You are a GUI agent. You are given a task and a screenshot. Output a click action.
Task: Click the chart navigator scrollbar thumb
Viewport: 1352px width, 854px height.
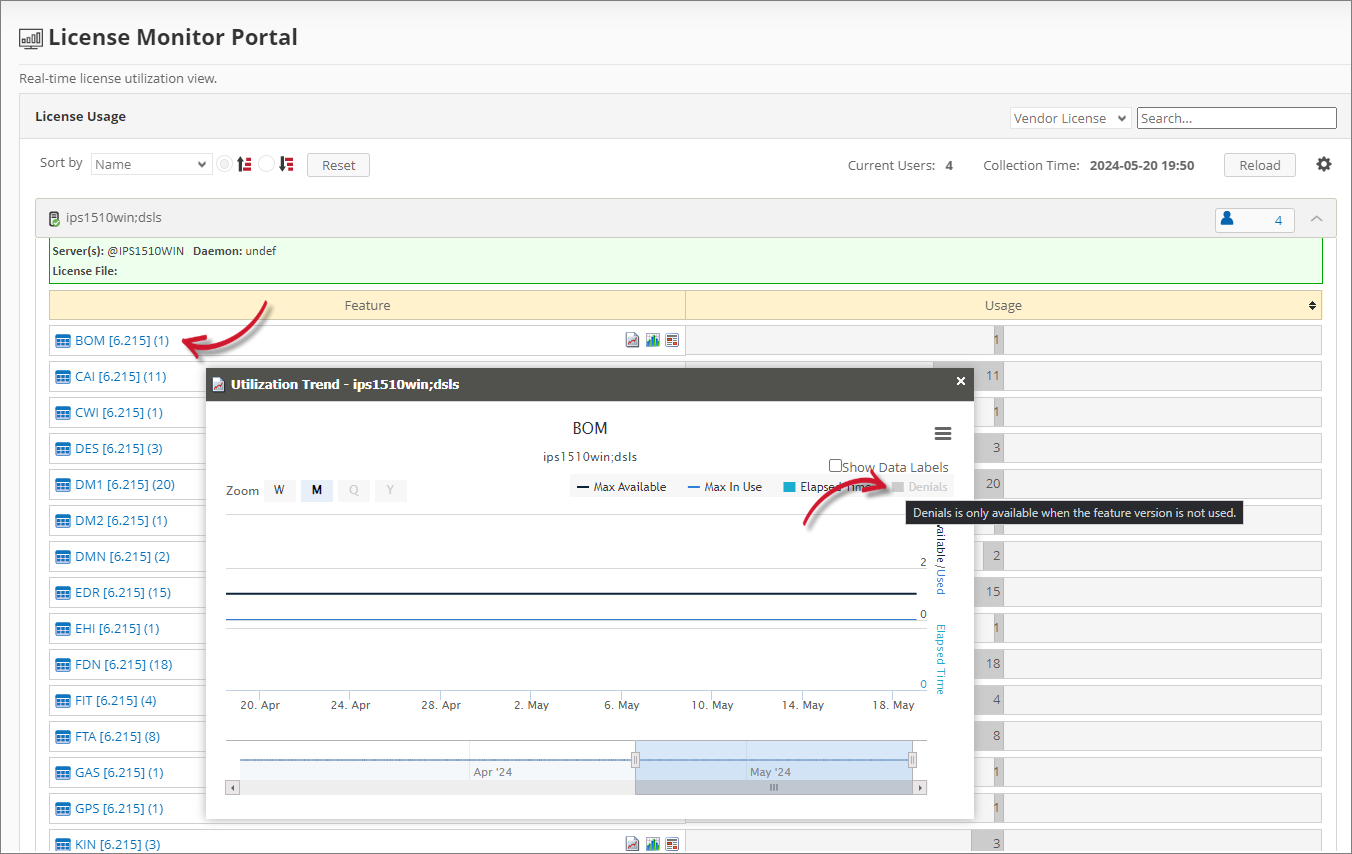774,788
